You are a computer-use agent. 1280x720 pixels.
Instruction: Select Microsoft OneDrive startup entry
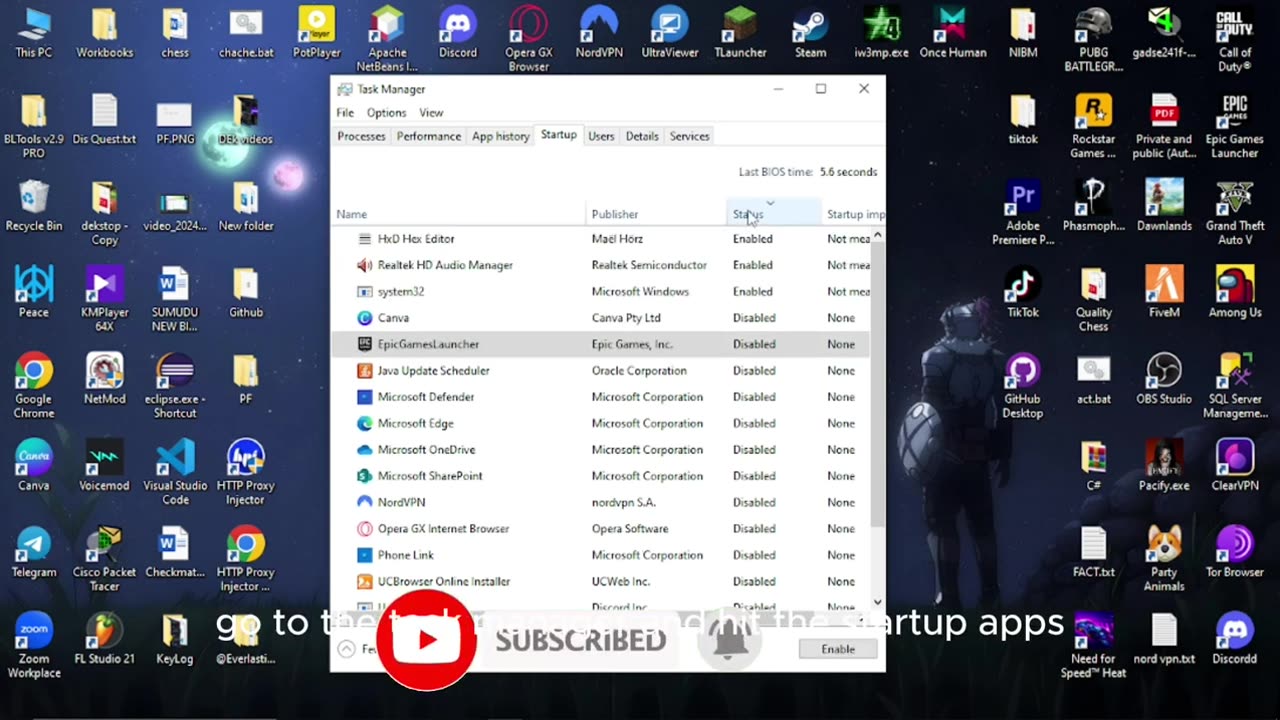pos(601,449)
